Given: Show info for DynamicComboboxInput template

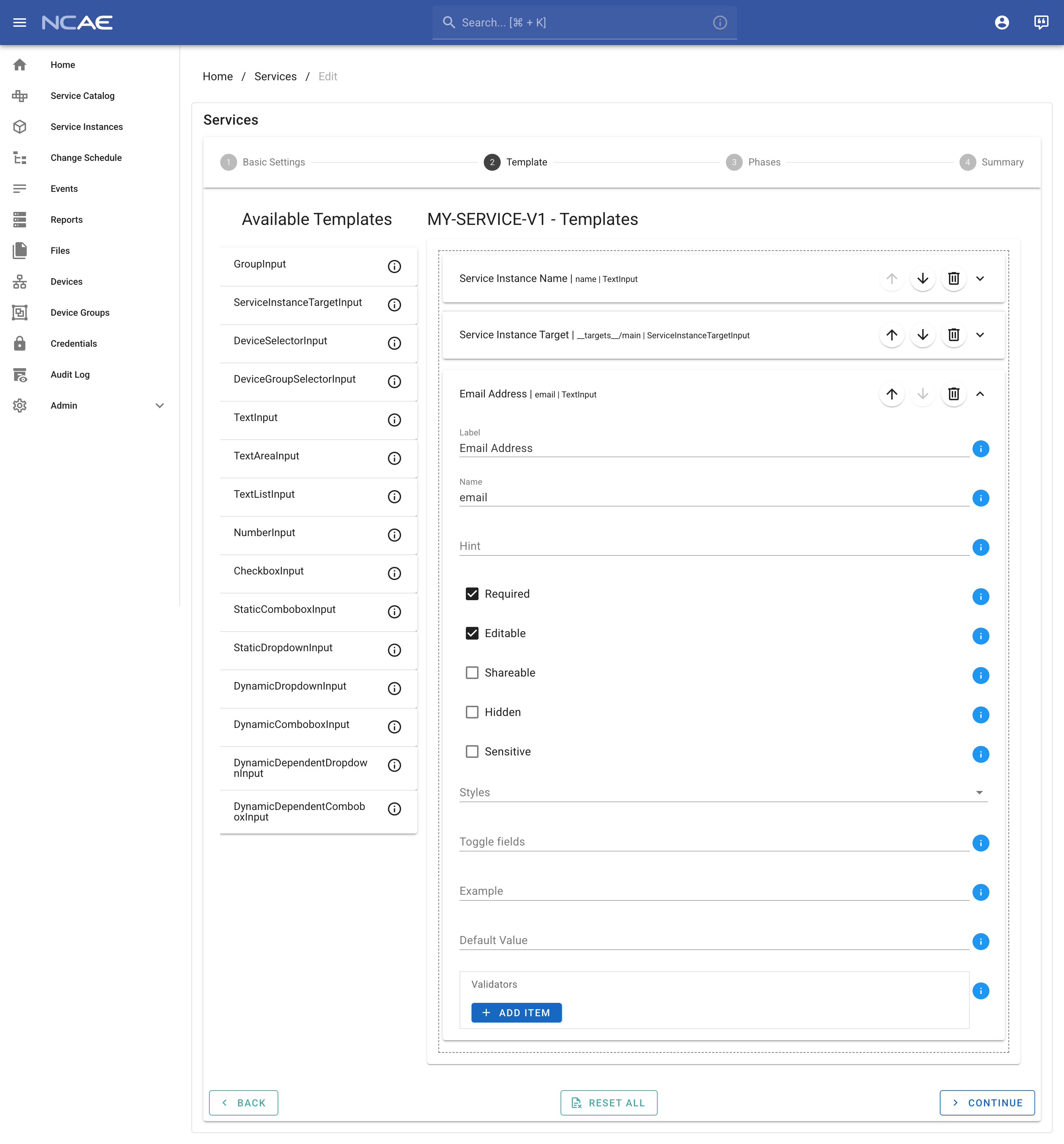Looking at the screenshot, I should pos(394,727).
